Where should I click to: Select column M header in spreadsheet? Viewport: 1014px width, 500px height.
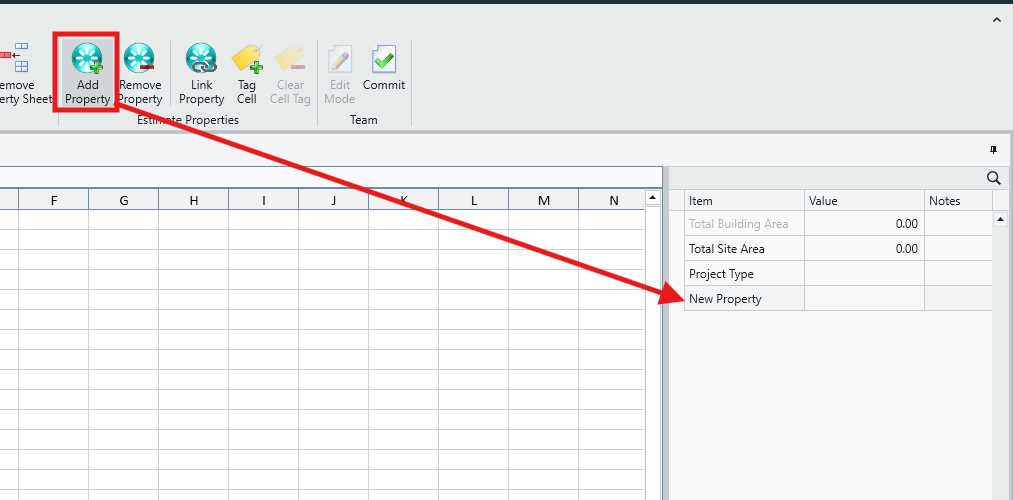(x=543, y=201)
